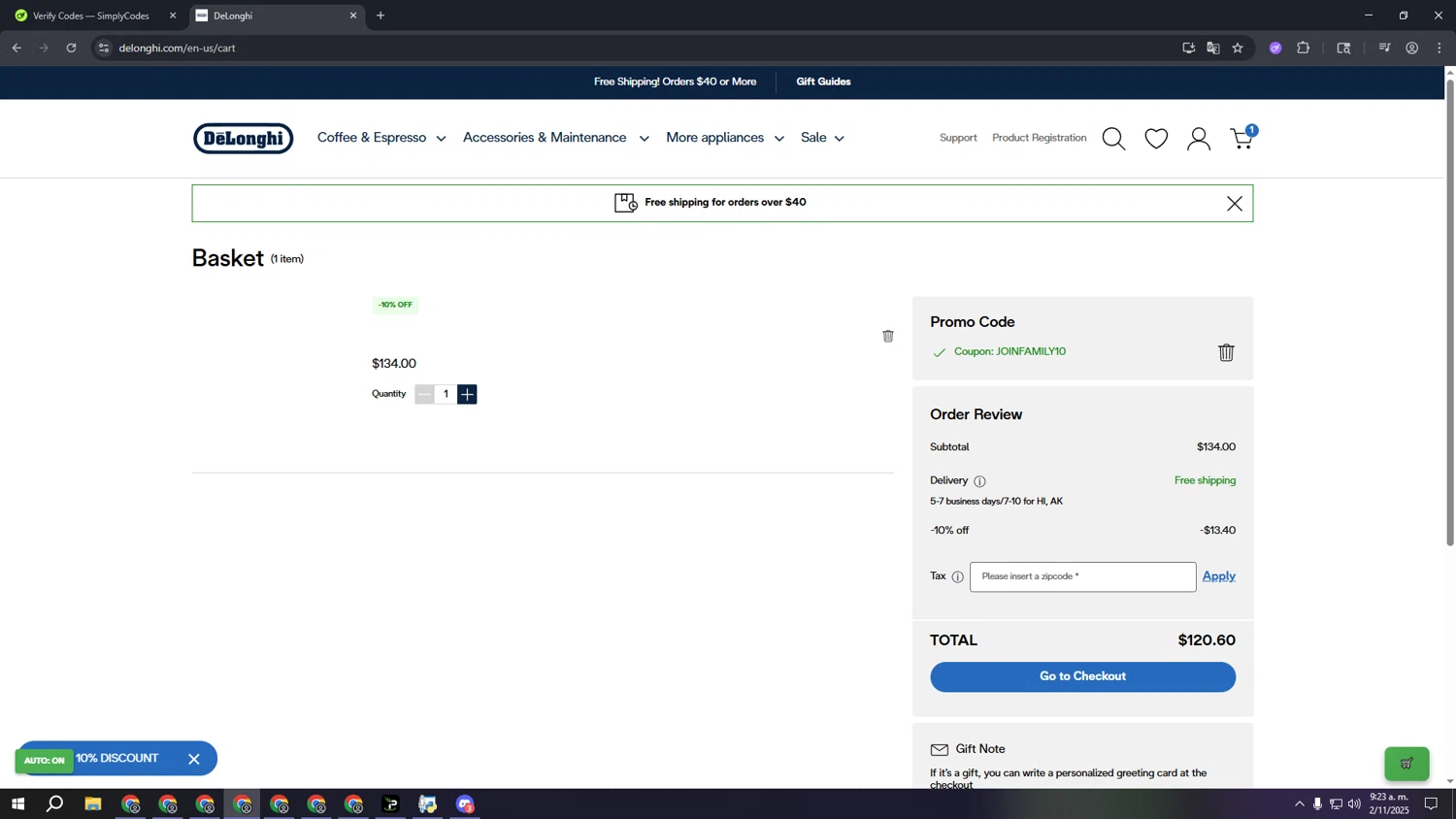Click the Apply link for tax

[x=1219, y=576]
